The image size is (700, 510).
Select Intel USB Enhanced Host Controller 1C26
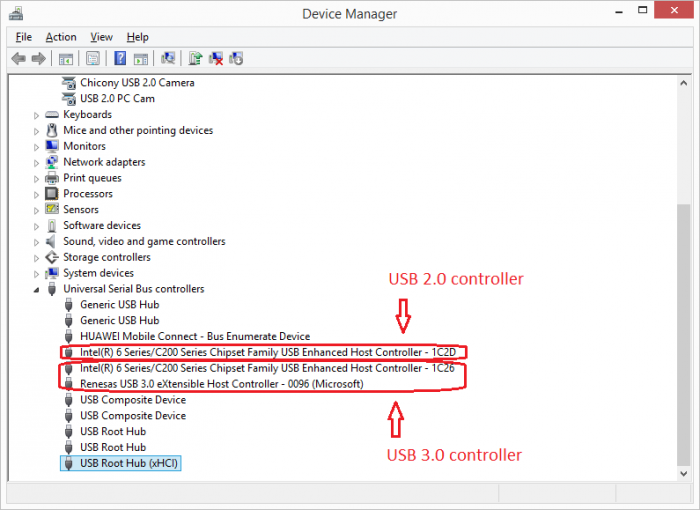267,368
